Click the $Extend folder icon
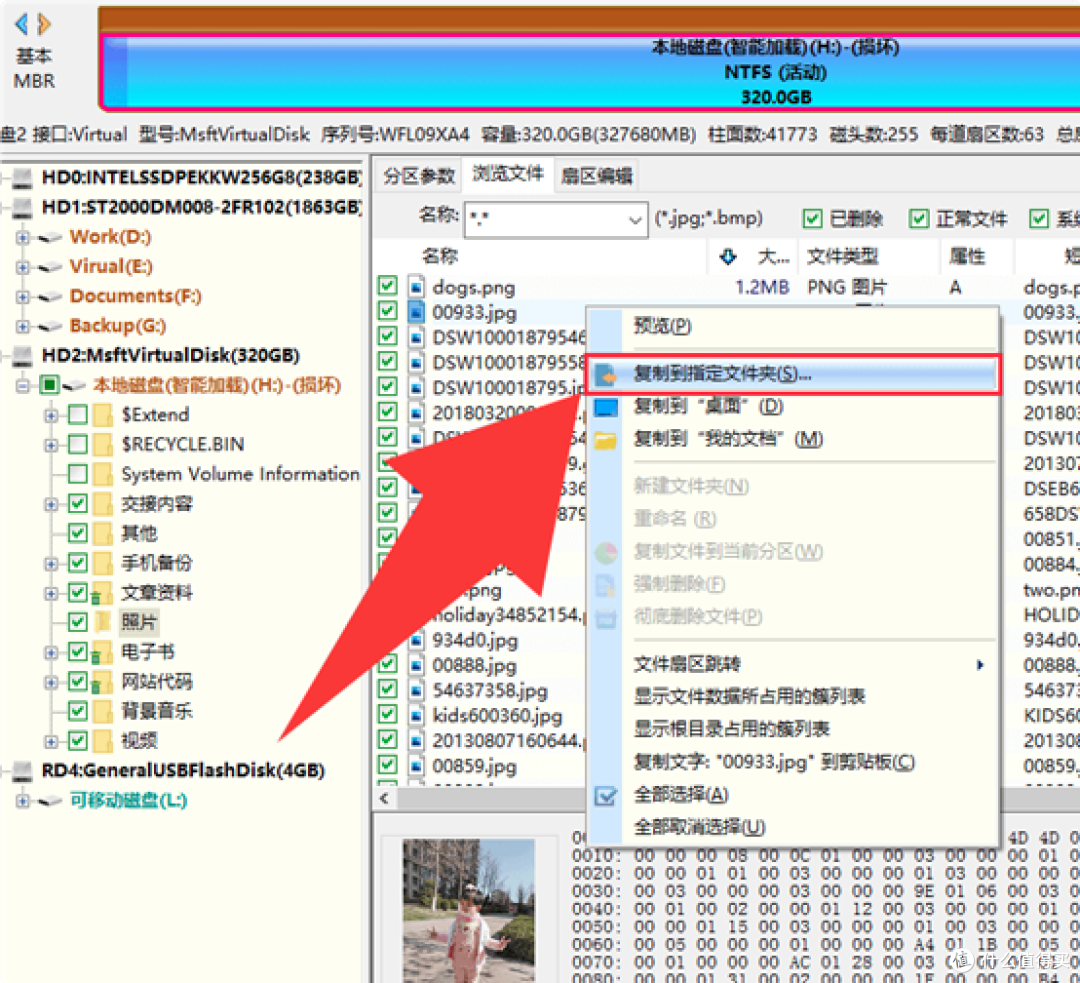Image resolution: width=1080 pixels, height=983 pixels. pyautogui.click(x=103, y=415)
